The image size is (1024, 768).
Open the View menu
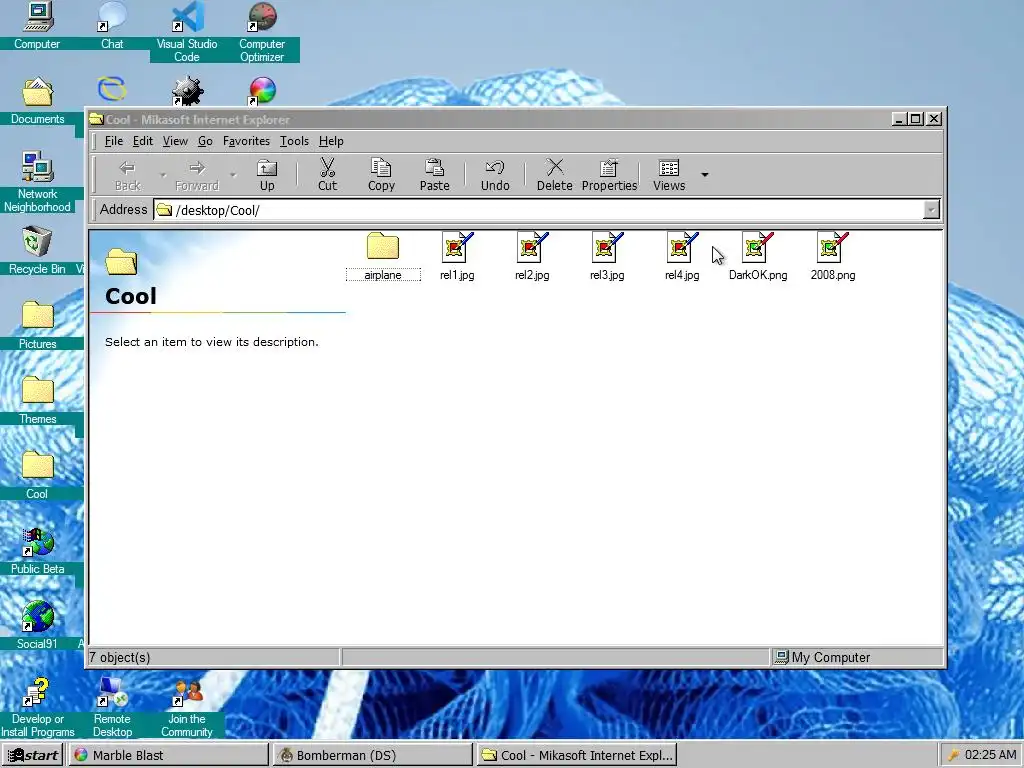pos(175,141)
